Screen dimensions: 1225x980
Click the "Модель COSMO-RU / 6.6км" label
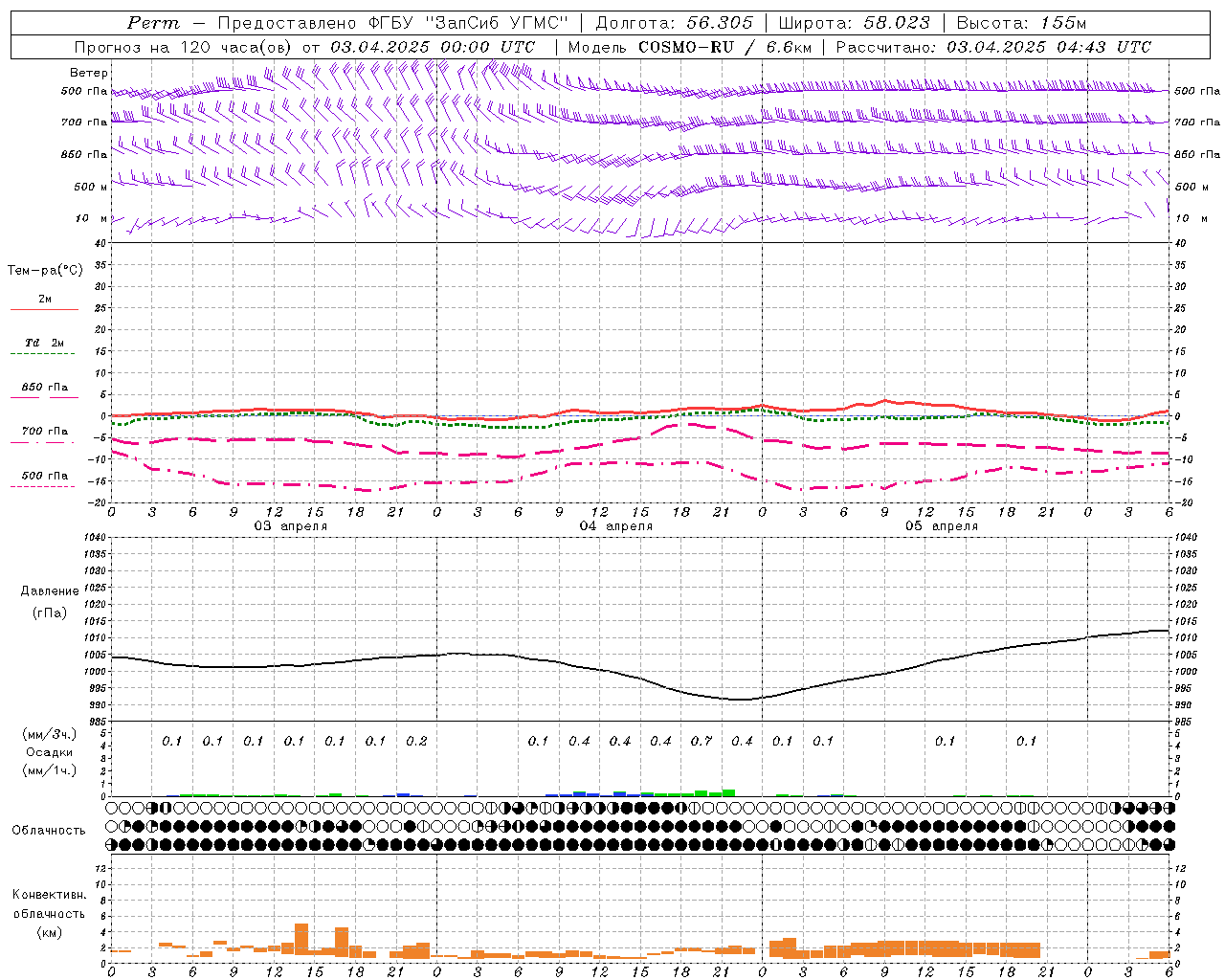(689, 47)
